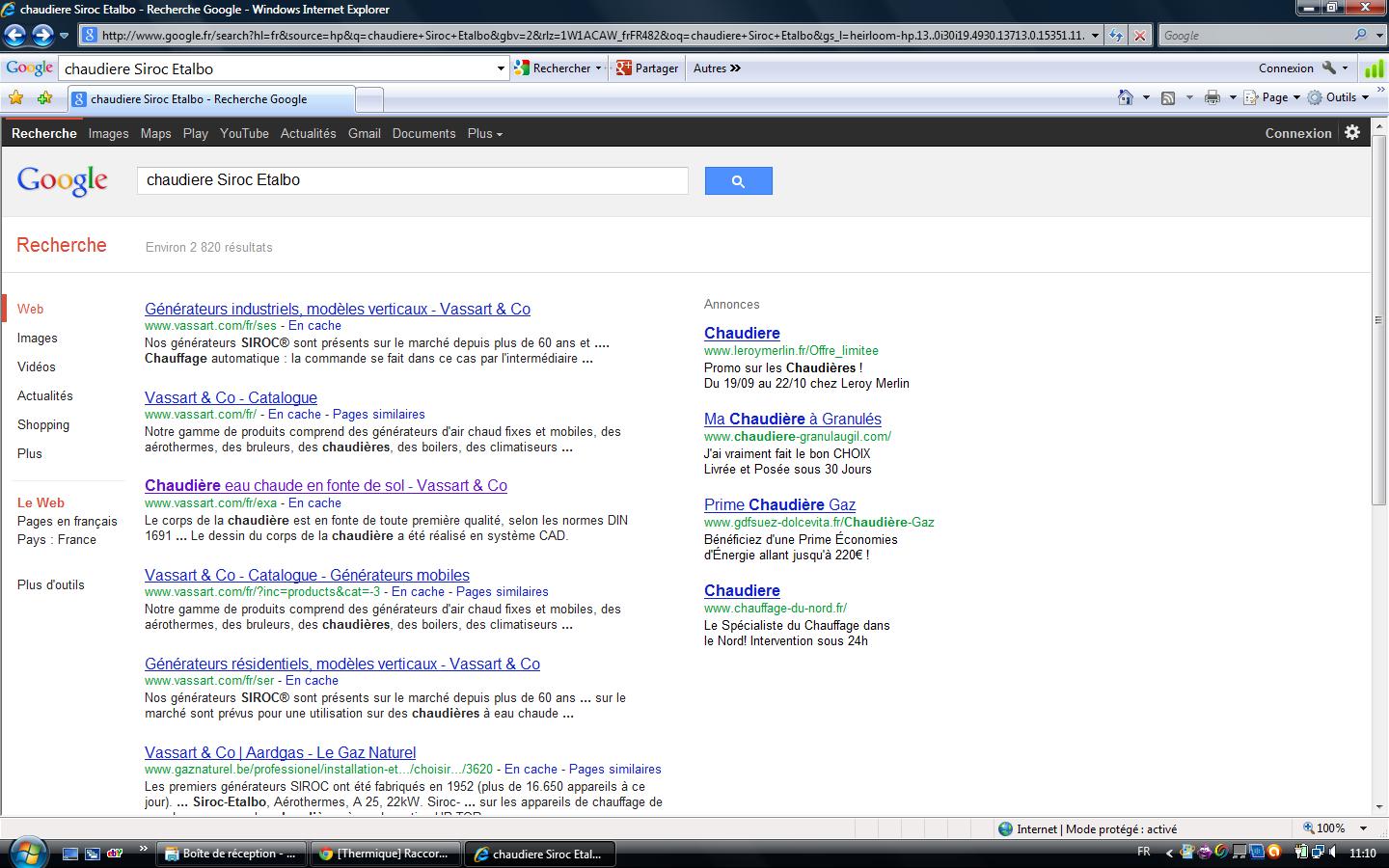Change zoom level via the 100% control
Image resolution: width=1389 pixels, height=868 pixels.
click(1336, 828)
